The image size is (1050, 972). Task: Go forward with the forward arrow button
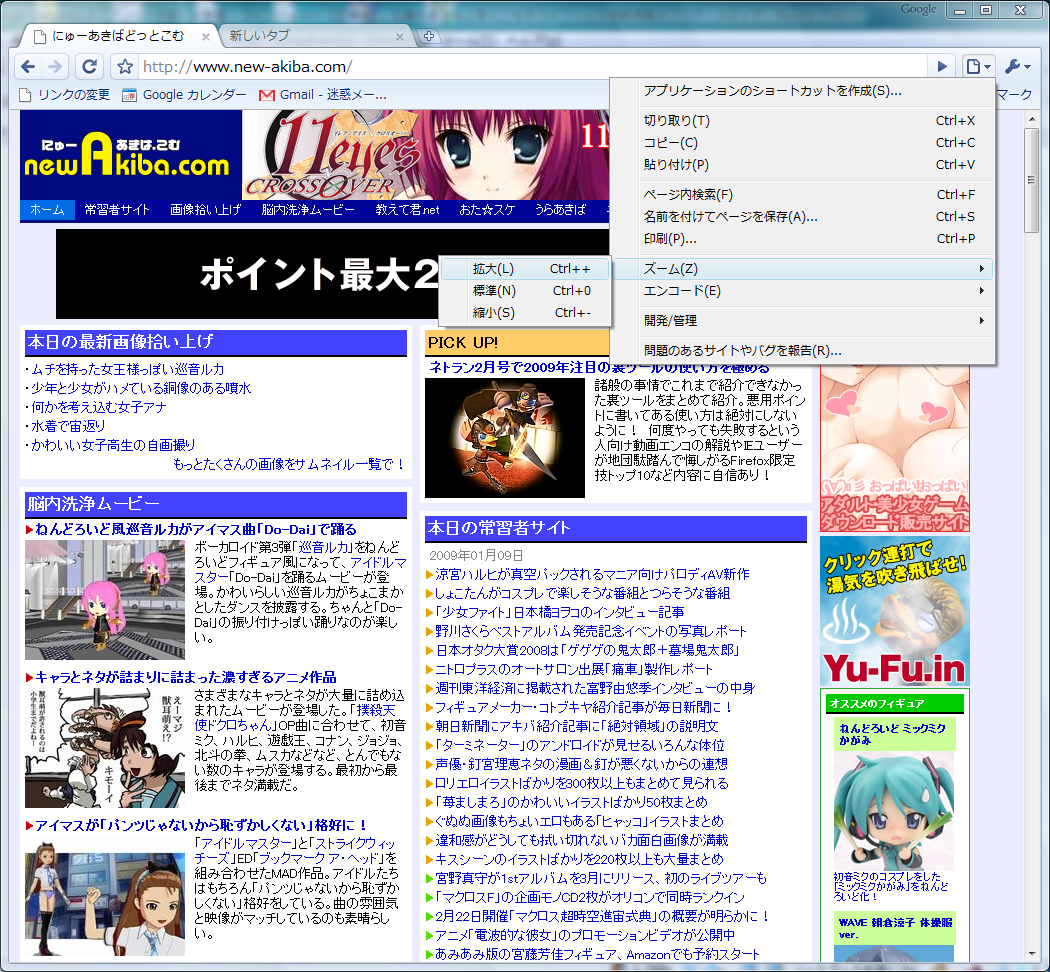tap(56, 66)
